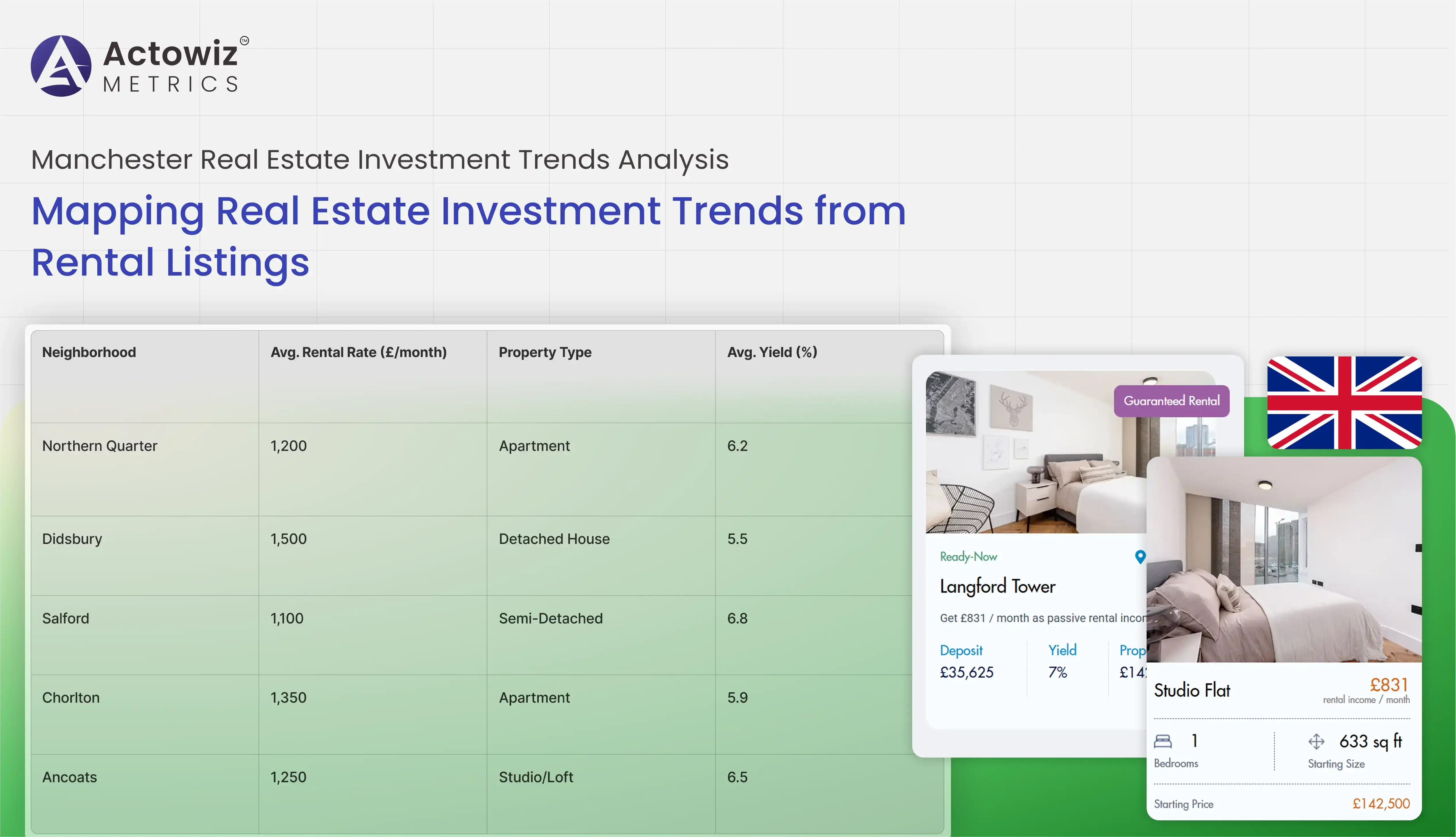Viewport: 1456px width, 837px height.
Task: Click the Avg. Rental Rate column header
Action: click(x=358, y=352)
